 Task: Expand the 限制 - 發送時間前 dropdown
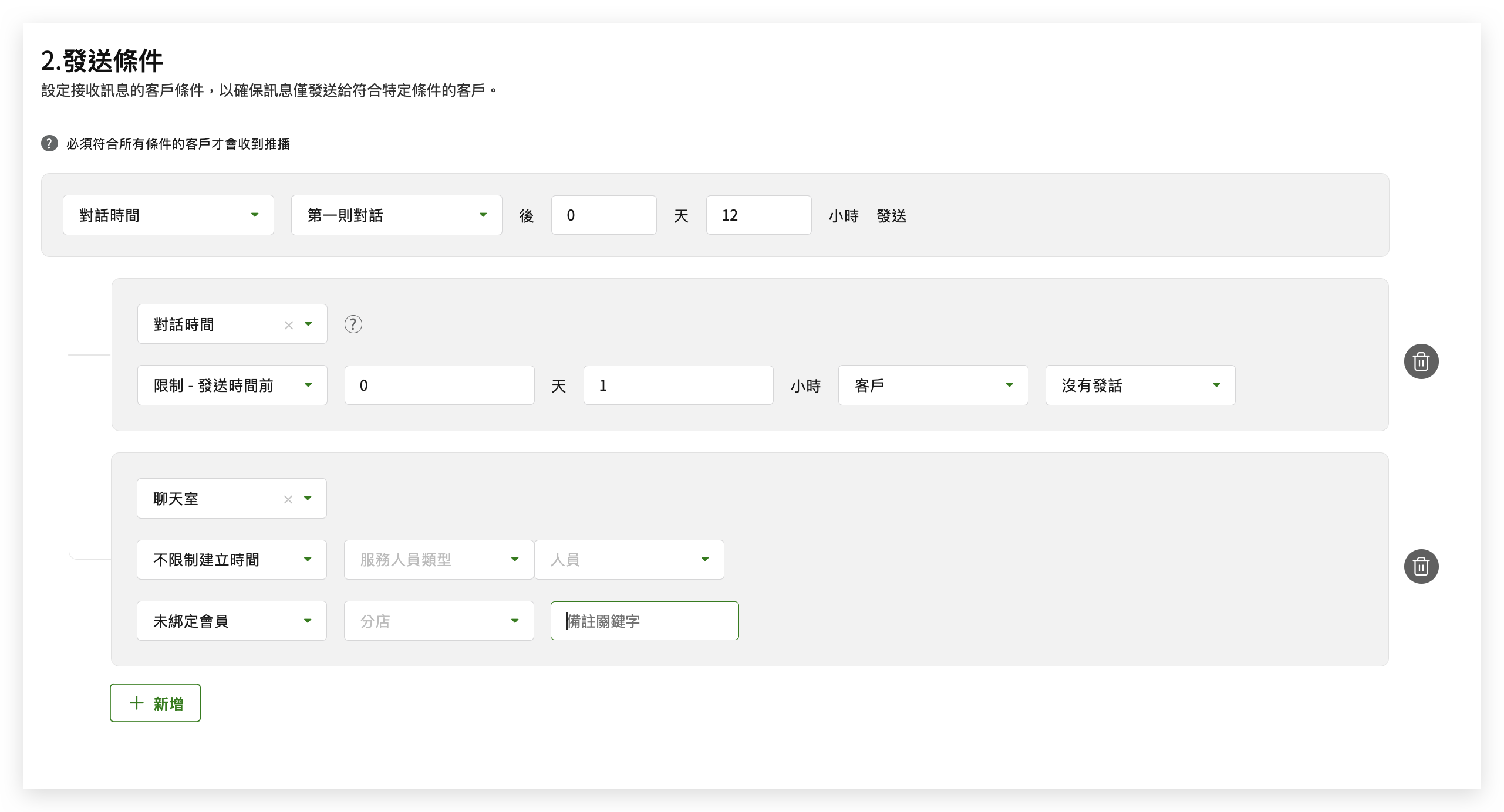(x=232, y=385)
